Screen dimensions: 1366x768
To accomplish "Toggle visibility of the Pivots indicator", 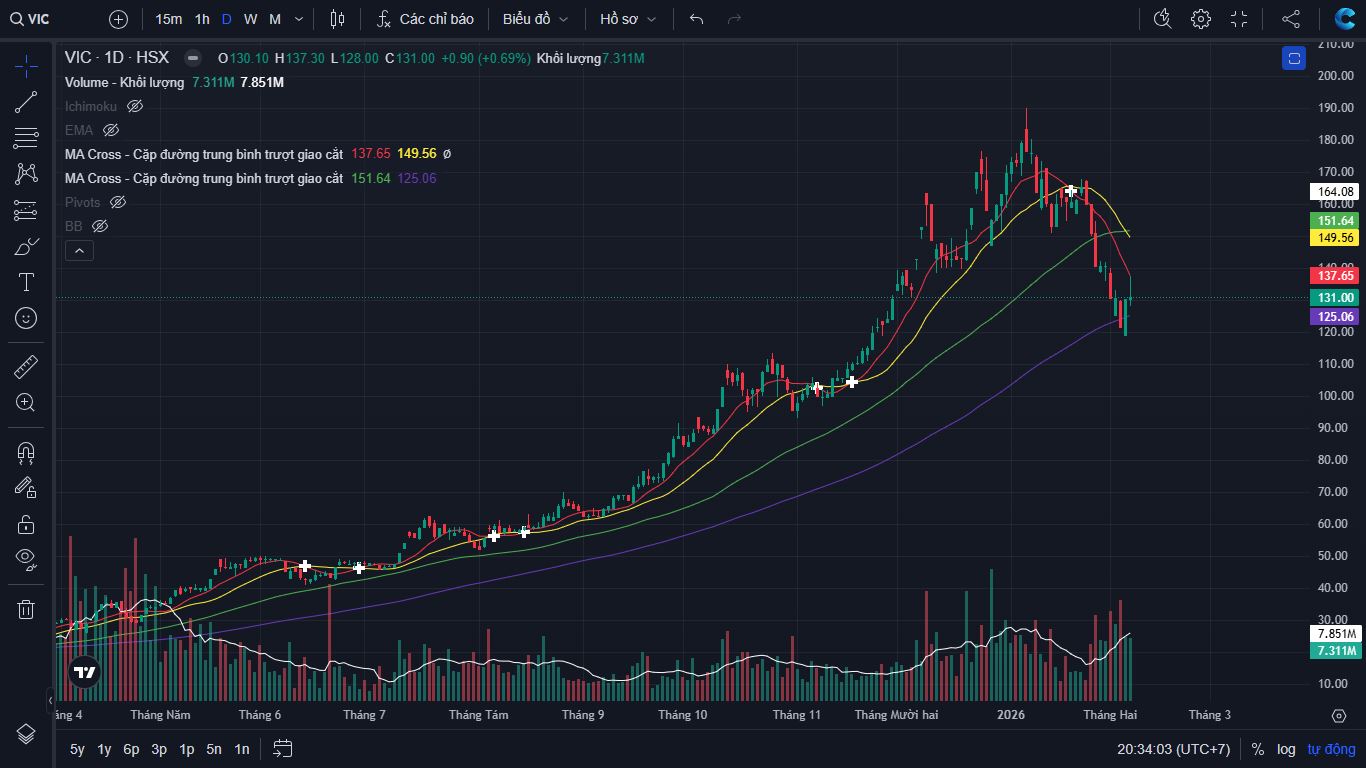I will point(118,202).
